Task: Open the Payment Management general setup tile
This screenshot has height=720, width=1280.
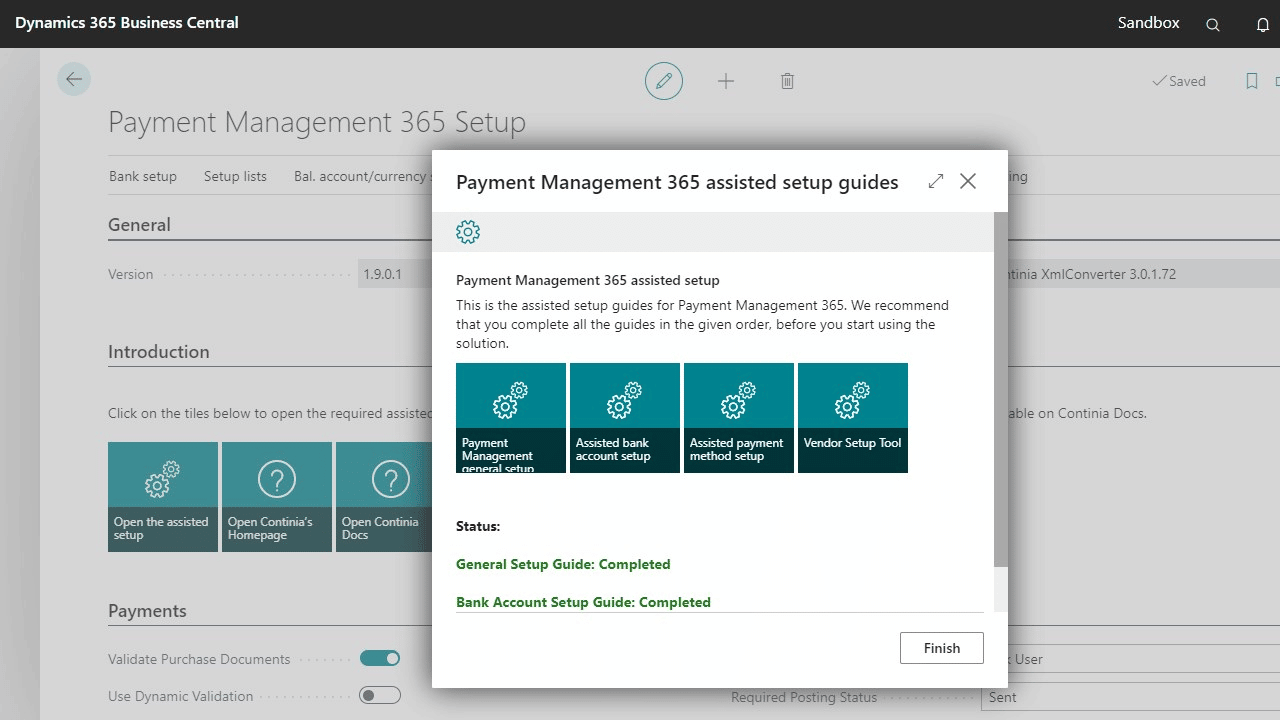Action: (510, 416)
